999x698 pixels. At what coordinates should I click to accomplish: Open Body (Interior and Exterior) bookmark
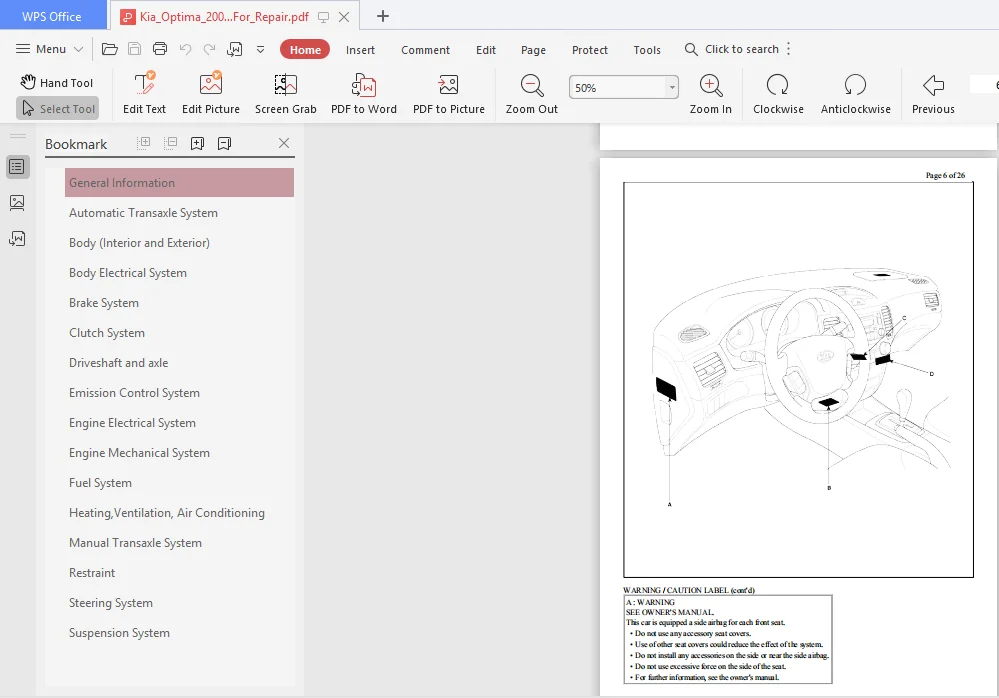coord(139,243)
